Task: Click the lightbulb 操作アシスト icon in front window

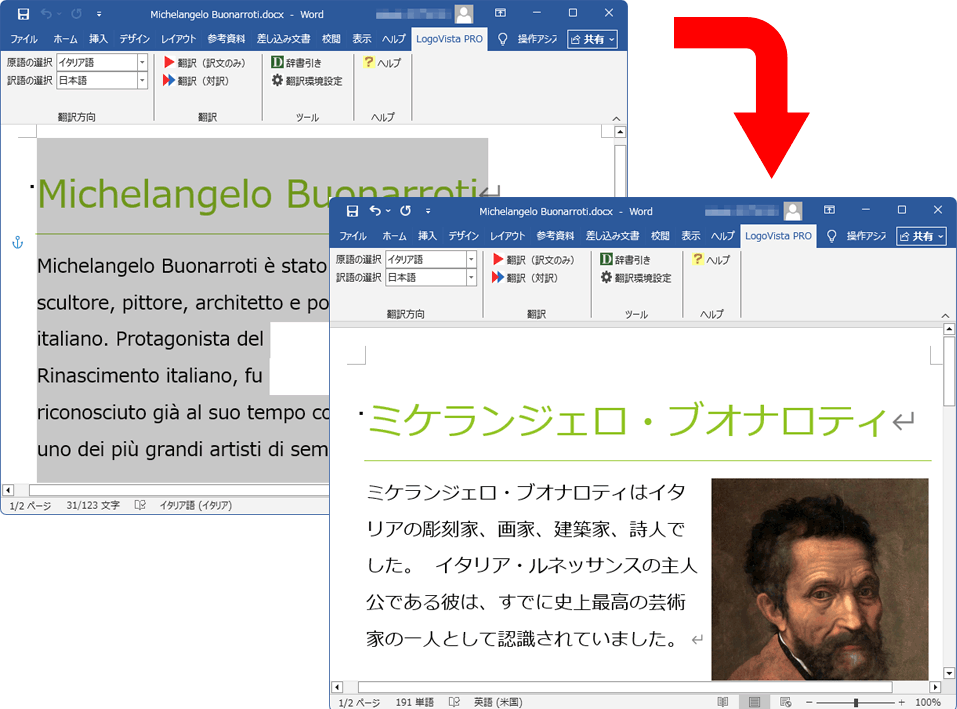Action: pyautogui.click(x=831, y=236)
